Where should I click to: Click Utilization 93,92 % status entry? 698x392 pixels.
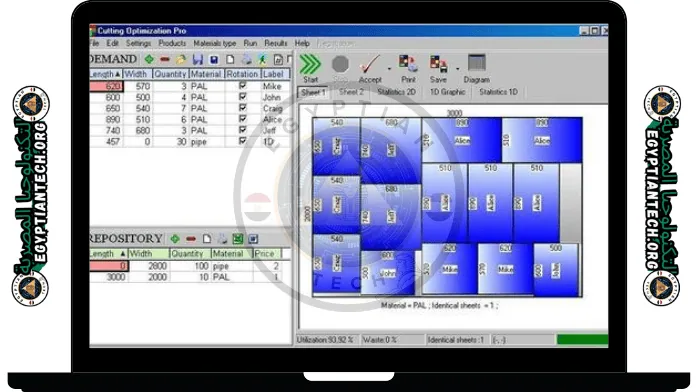(x=327, y=340)
